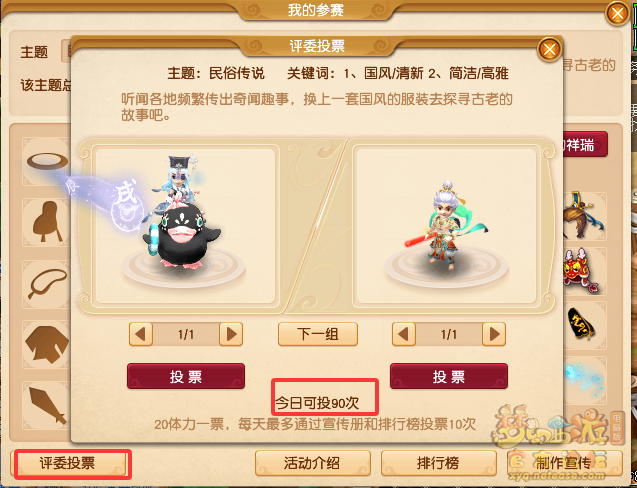
Task: Select the necklace accessory slot icon
Action: coord(46,283)
